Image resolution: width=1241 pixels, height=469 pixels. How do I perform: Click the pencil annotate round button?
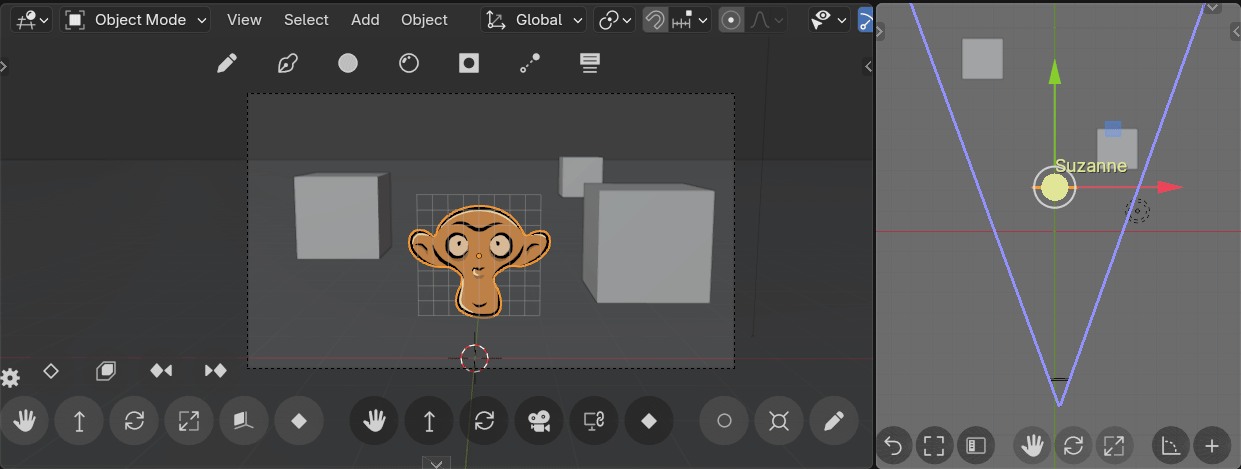click(834, 421)
